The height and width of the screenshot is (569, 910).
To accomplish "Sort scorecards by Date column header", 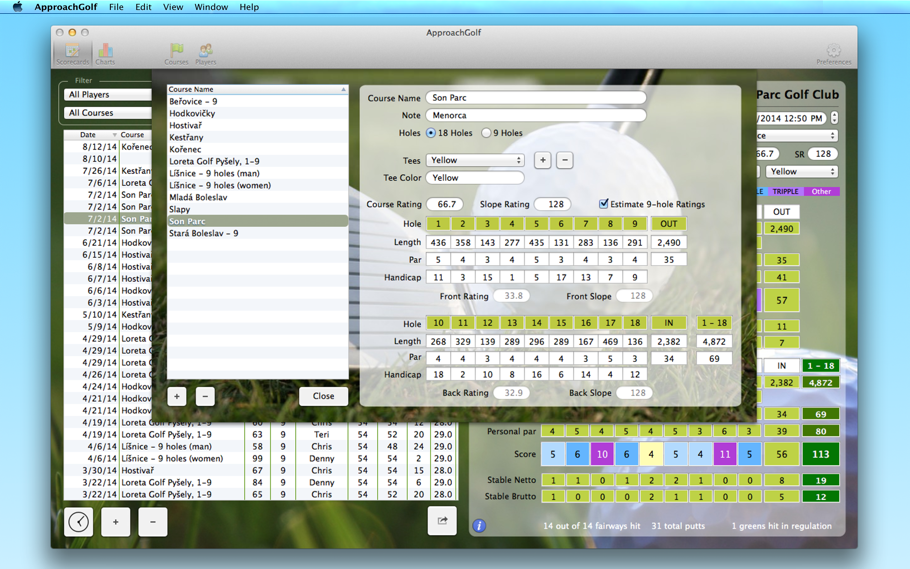I will click(x=91, y=135).
